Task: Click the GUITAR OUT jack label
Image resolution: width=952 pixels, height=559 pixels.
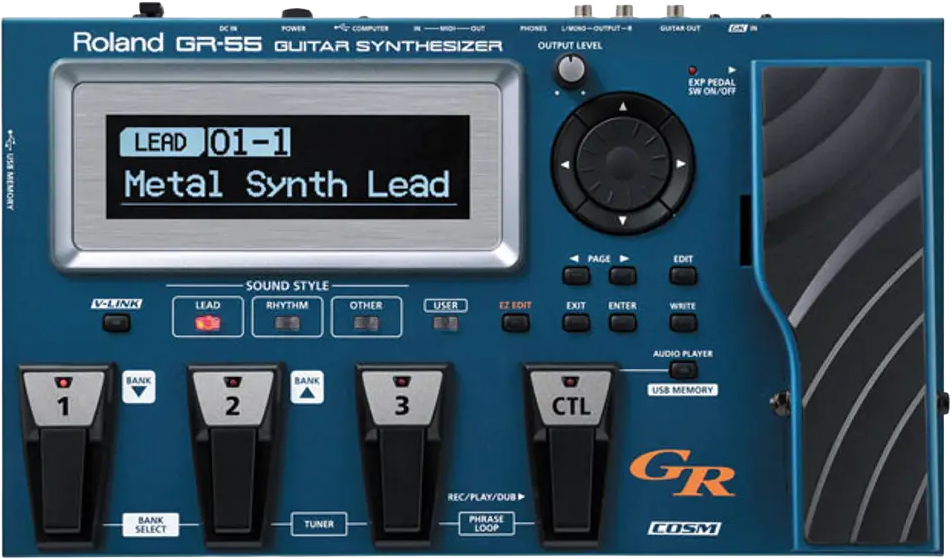Action: [x=681, y=29]
